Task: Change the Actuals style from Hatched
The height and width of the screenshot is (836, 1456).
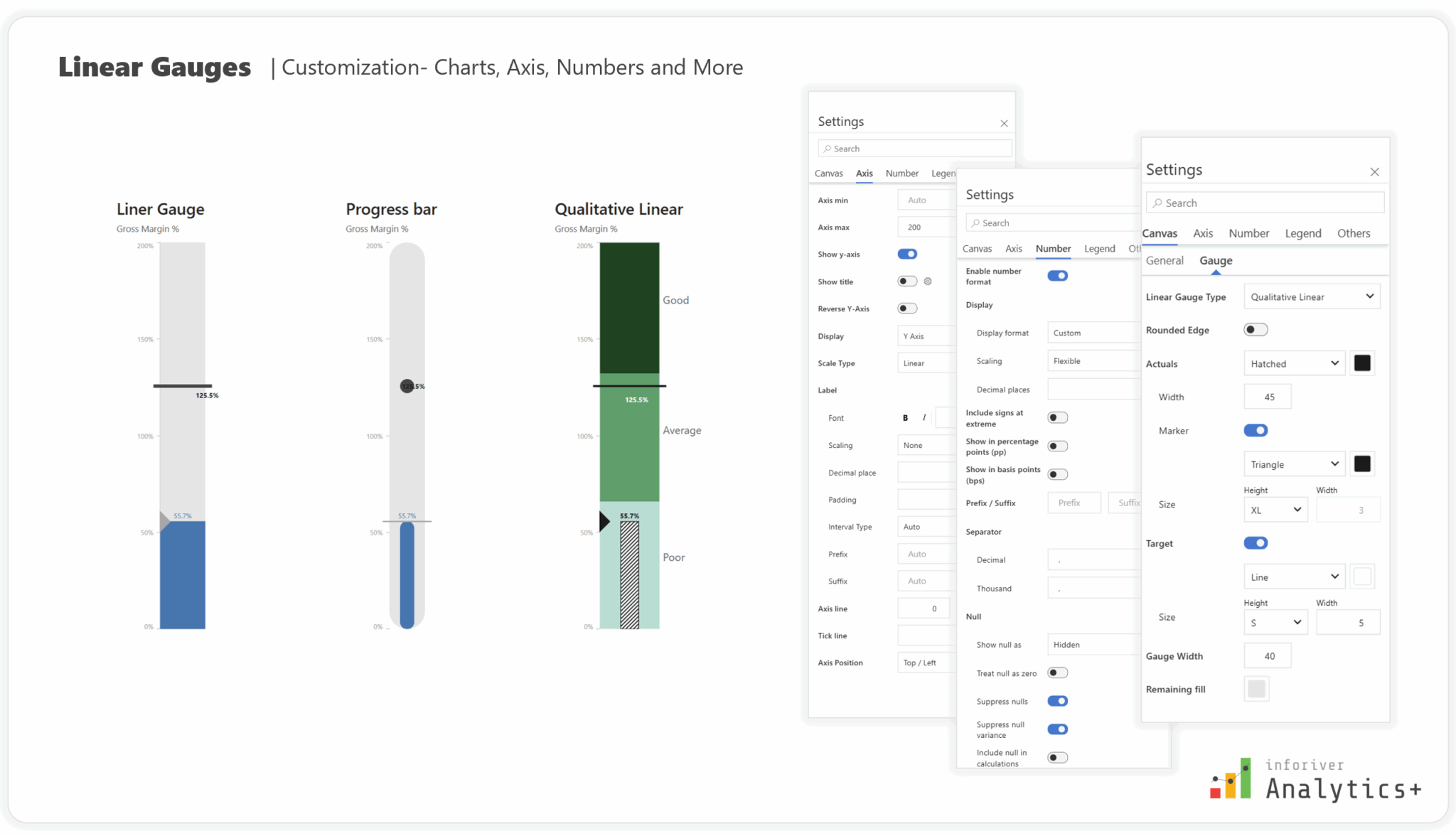Action: 1293,363
